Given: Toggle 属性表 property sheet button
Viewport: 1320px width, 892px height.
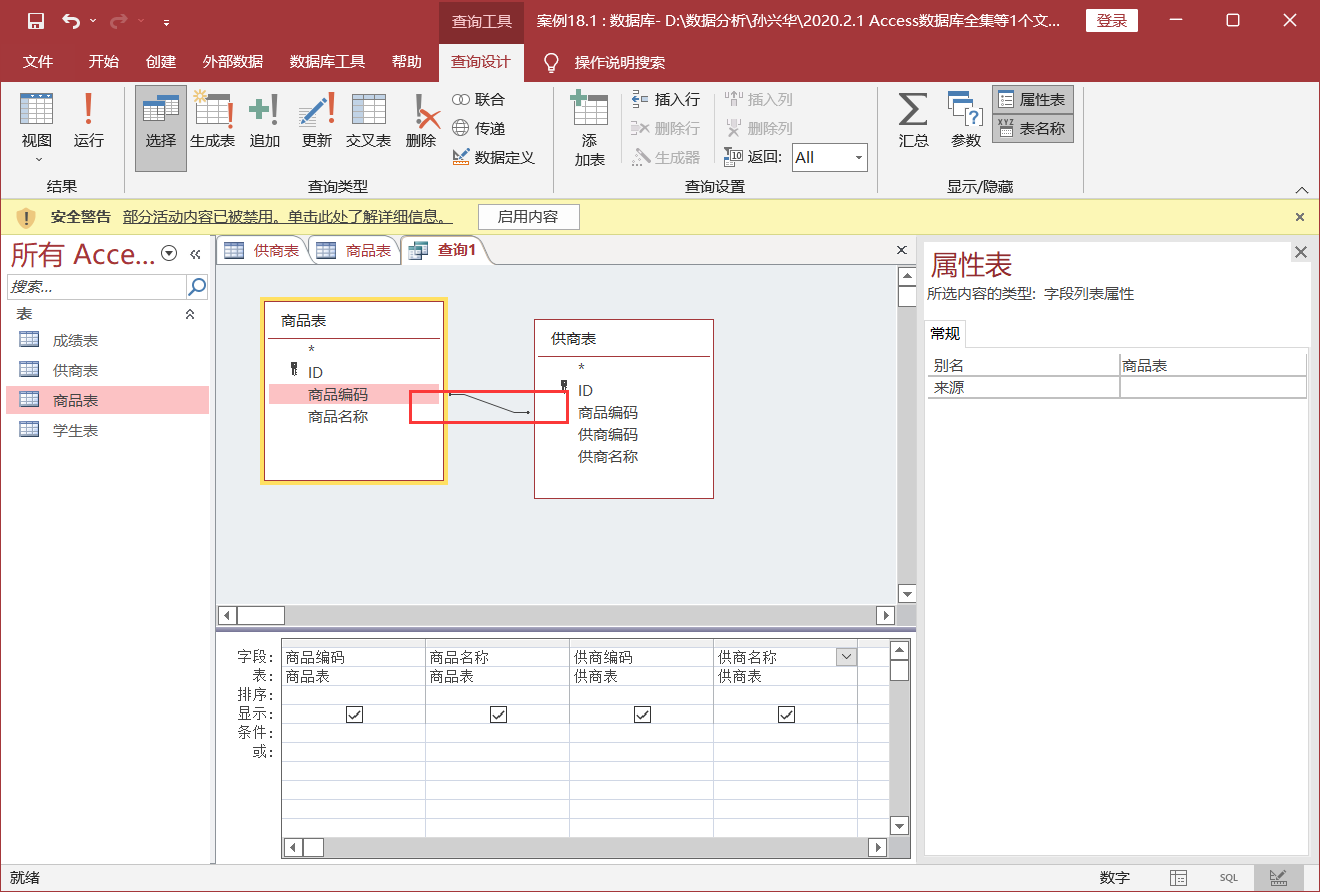Looking at the screenshot, I should 1032,100.
